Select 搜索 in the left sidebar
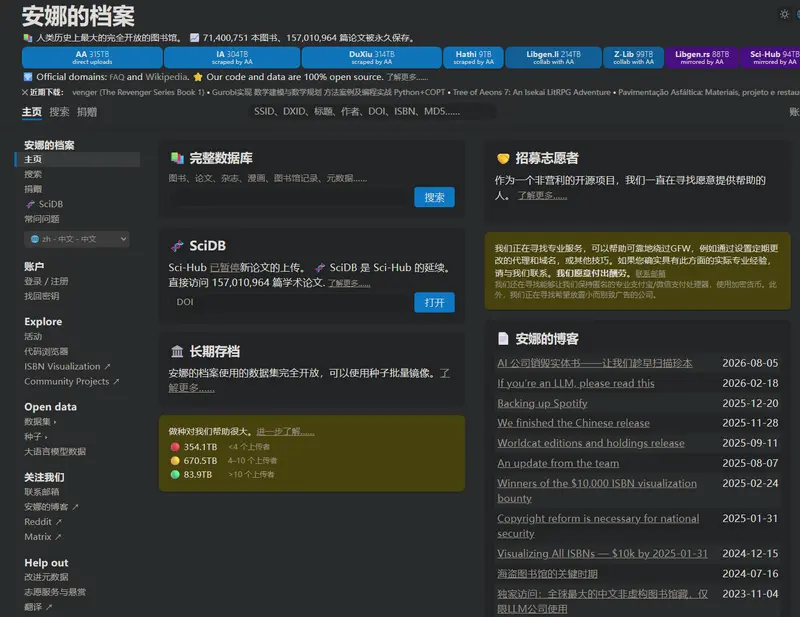 click(x=33, y=174)
